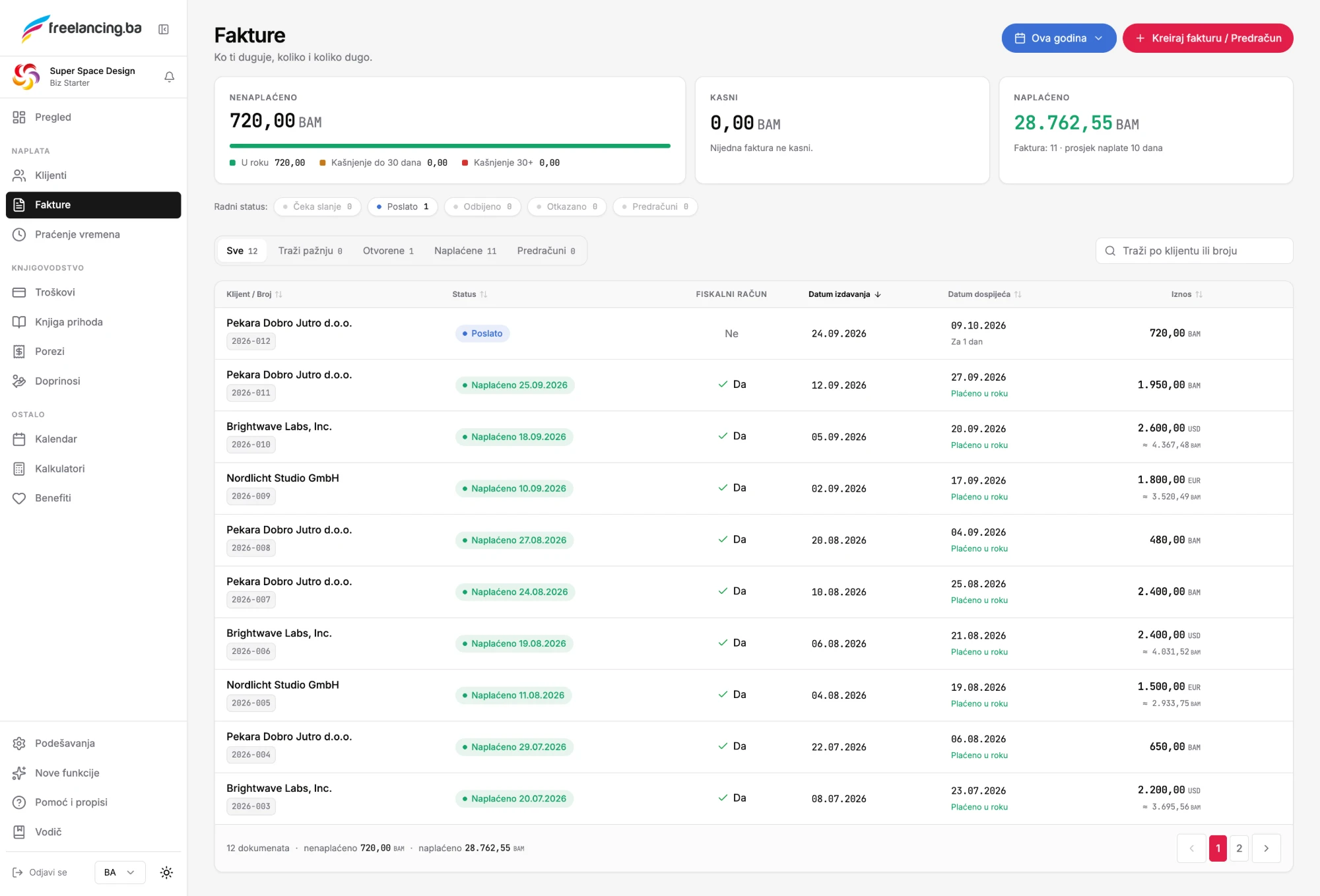Open Pomoć i propisi help icon
The image size is (1320, 896).
point(19,802)
